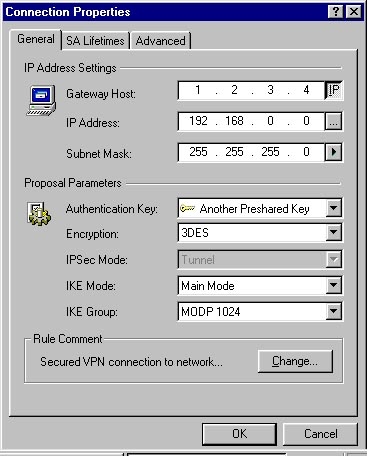The height and width of the screenshot is (456, 367).
Task: Click the IKE Mode label
Action: (x=91, y=286)
